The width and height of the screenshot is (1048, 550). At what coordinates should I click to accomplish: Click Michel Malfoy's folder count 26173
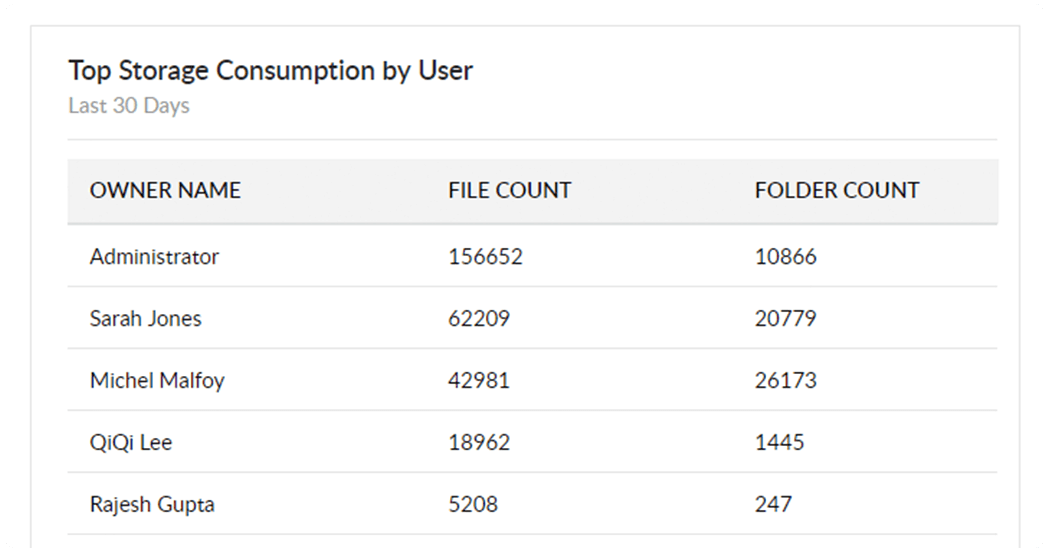tap(785, 380)
